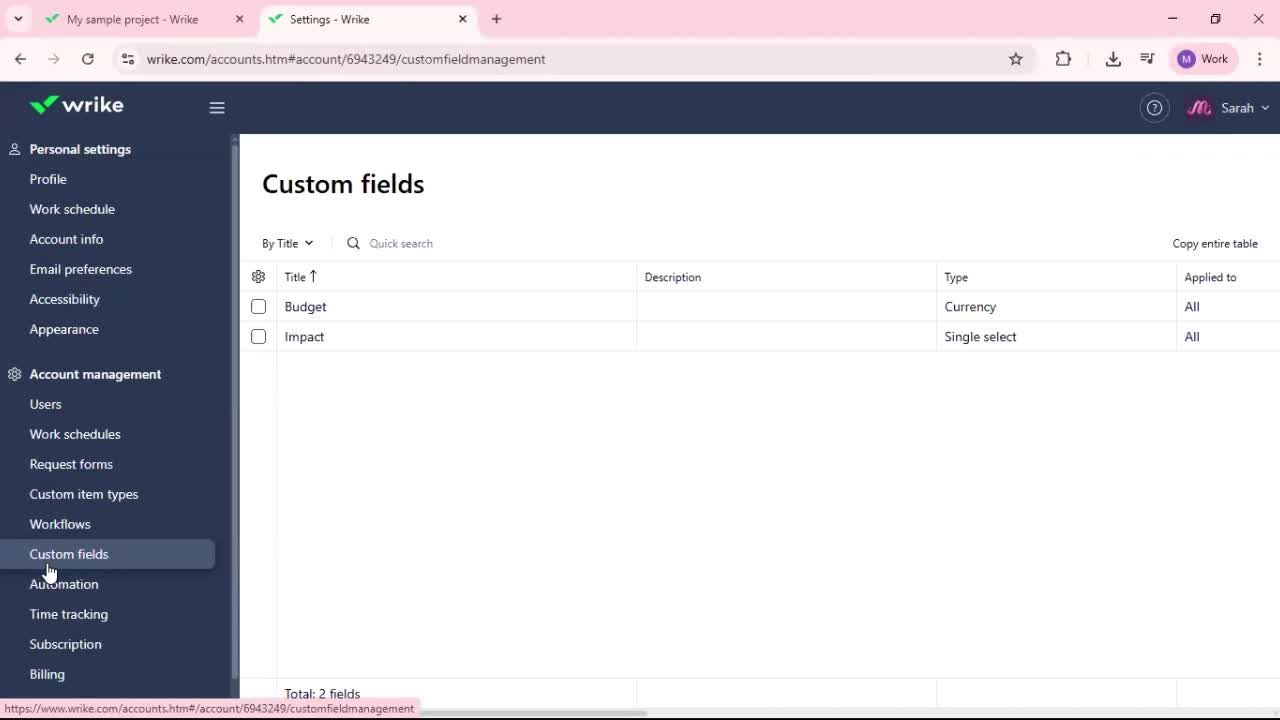This screenshot has width=1280, height=720.
Task: Go to Custom item types
Action: [x=84, y=494]
